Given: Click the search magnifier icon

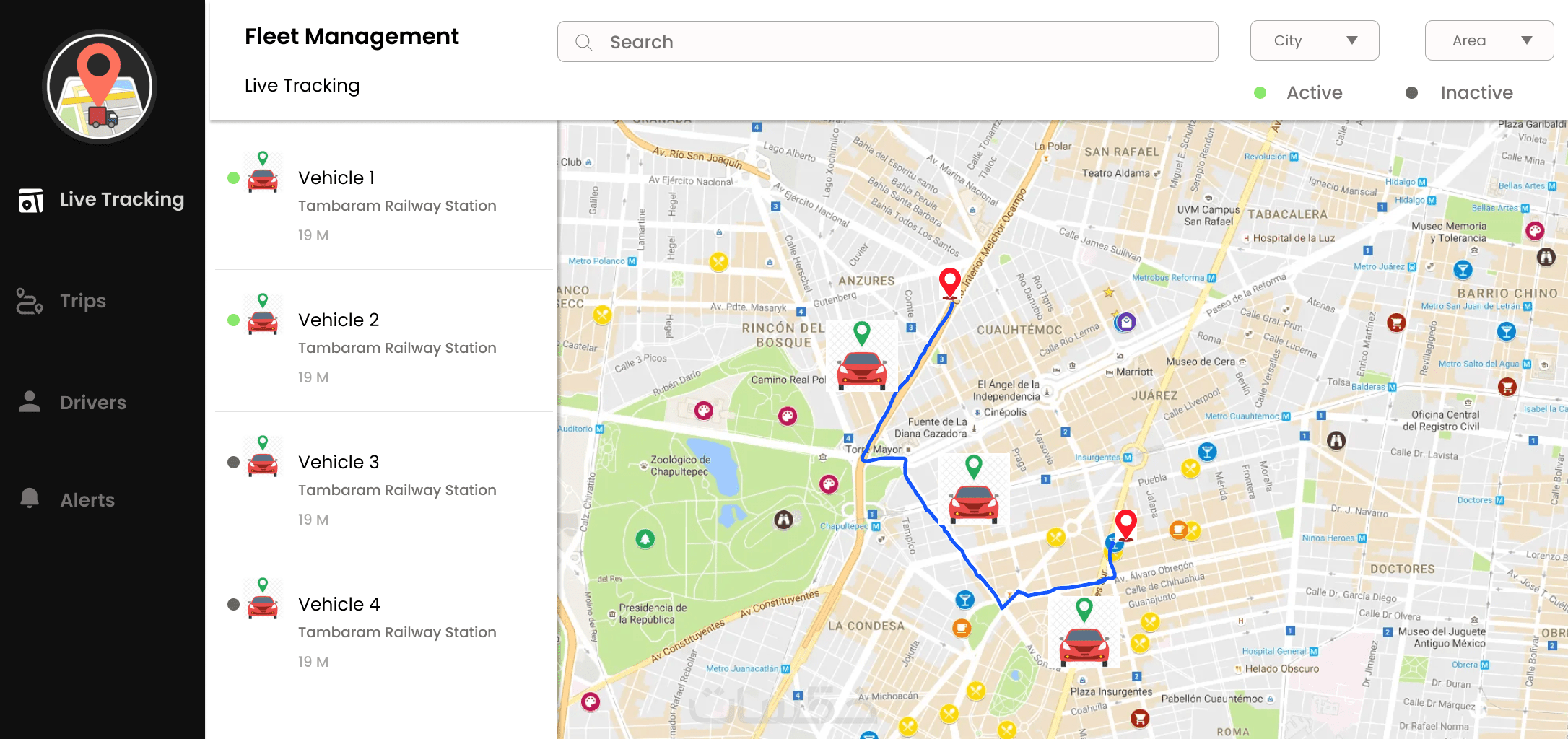Looking at the screenshot, I should (x=584, y=42).
